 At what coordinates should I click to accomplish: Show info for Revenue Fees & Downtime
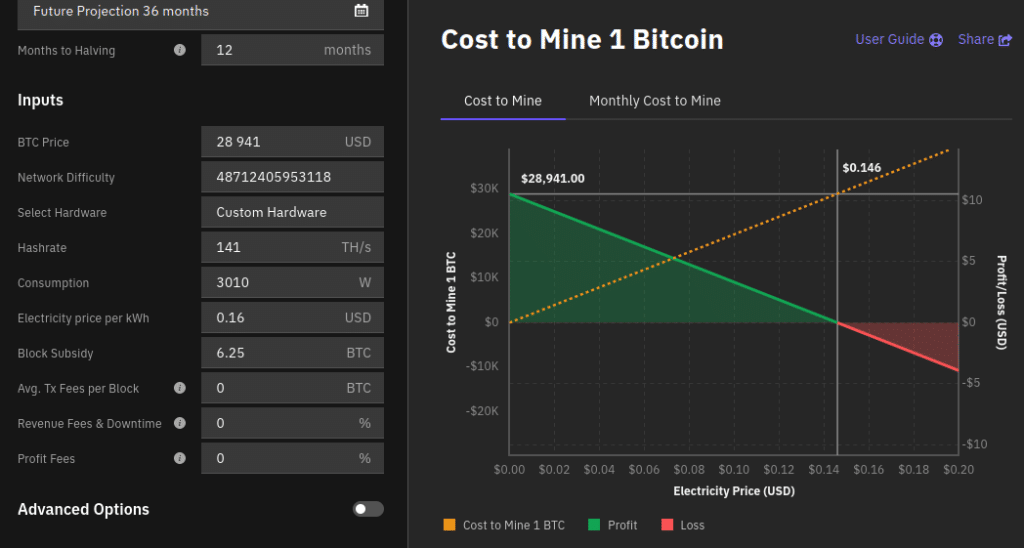180,423
